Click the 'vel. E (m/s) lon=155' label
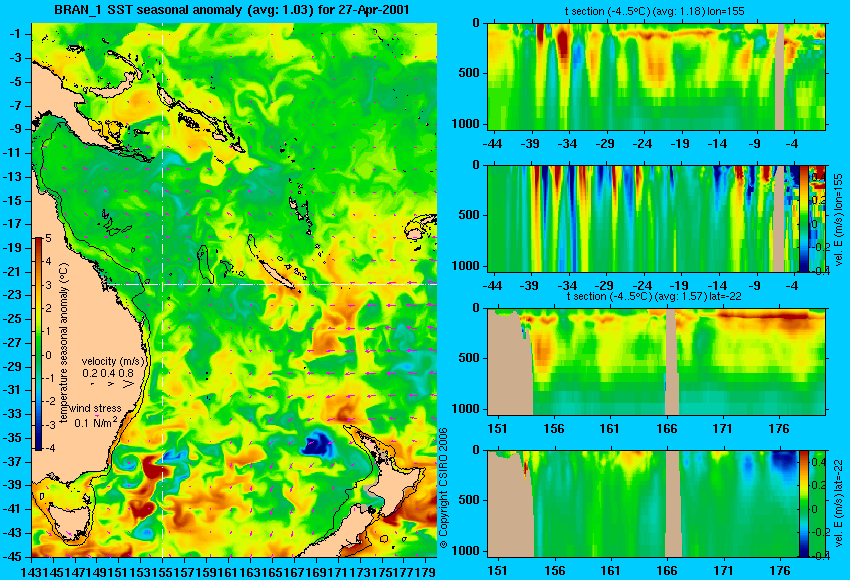 [x=838, y=219]
